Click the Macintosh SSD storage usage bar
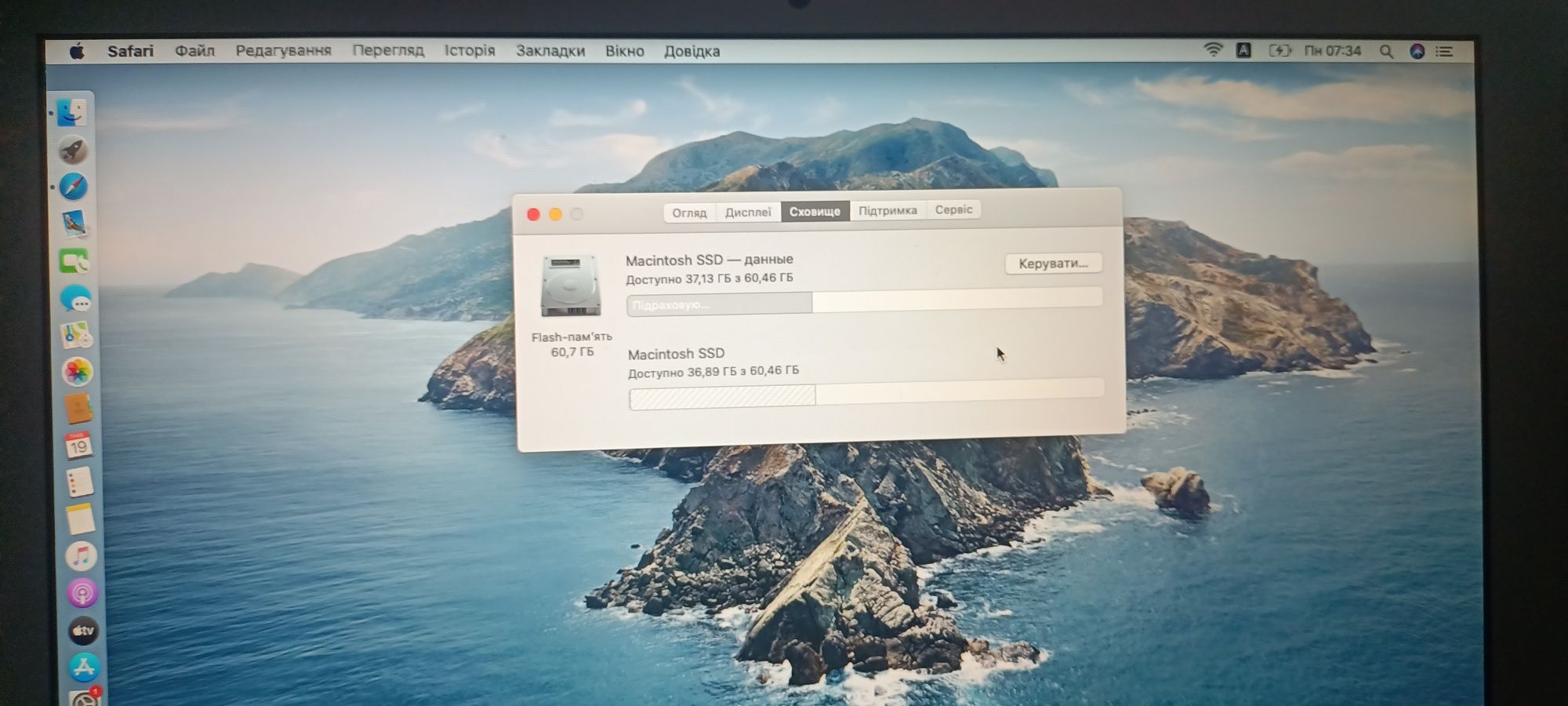1568x706 pixels. [866, 394]
